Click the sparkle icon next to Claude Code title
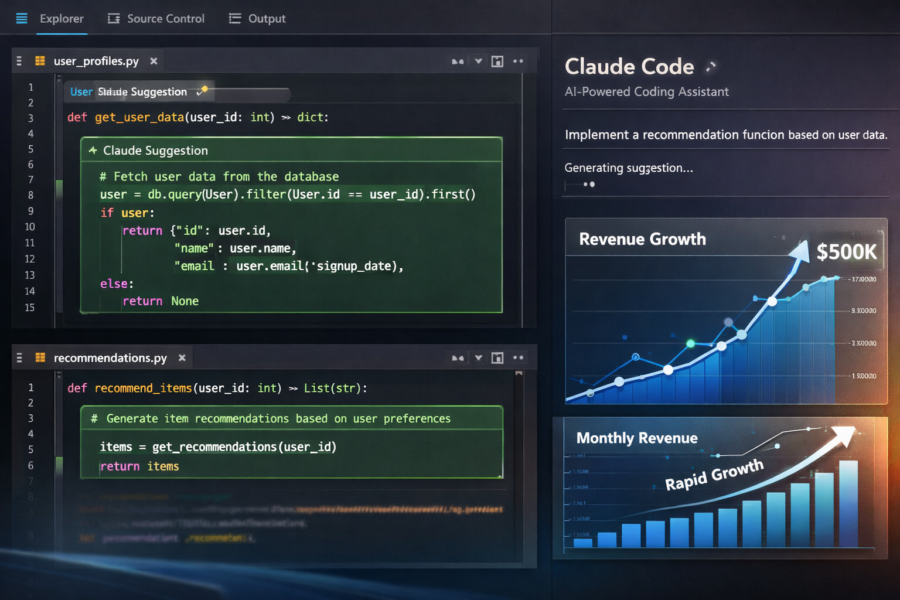Screen dimensions: 900x600 click(x=711, y=67)
